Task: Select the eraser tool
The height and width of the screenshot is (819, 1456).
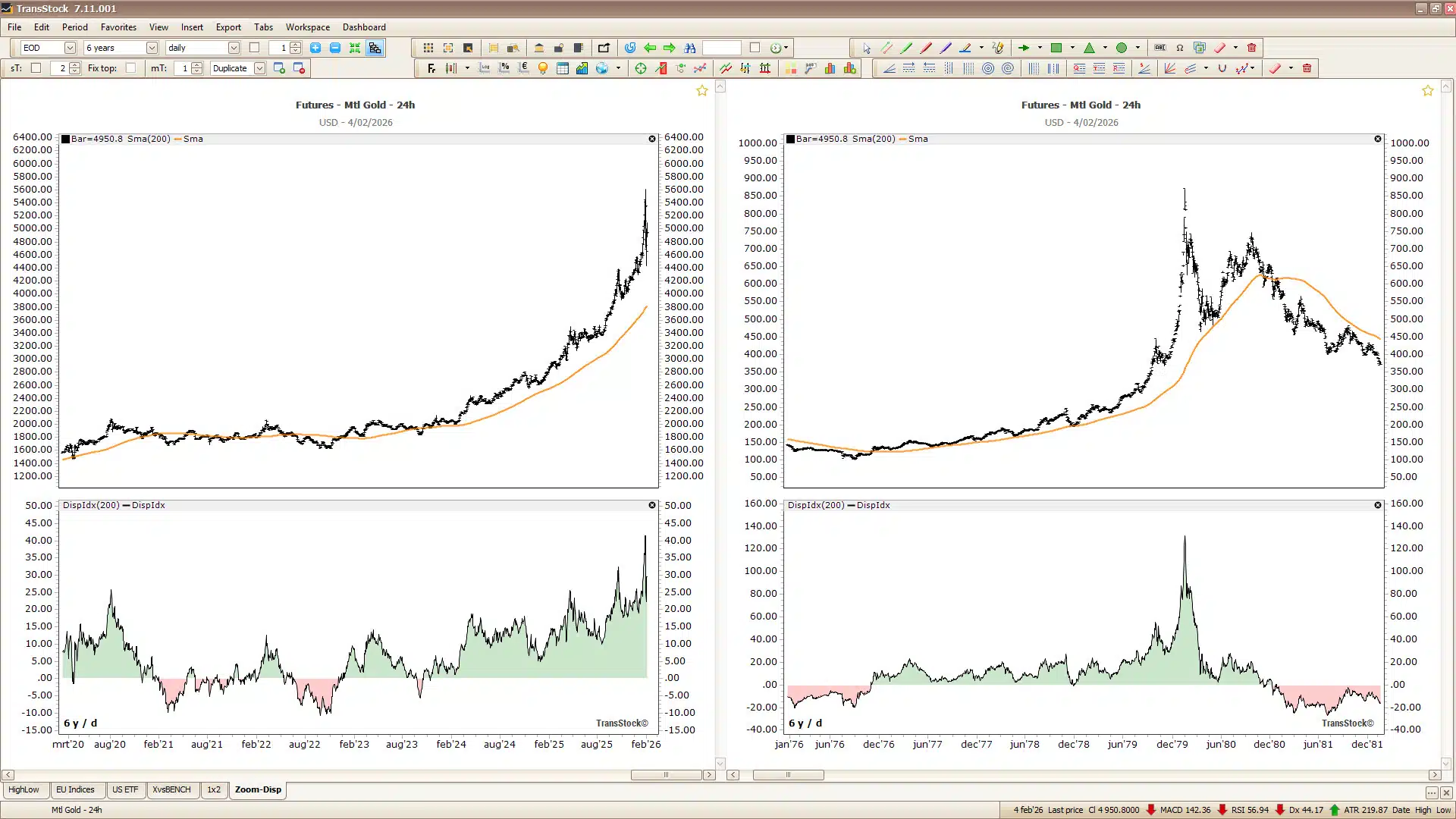Action: (1219, 47)
